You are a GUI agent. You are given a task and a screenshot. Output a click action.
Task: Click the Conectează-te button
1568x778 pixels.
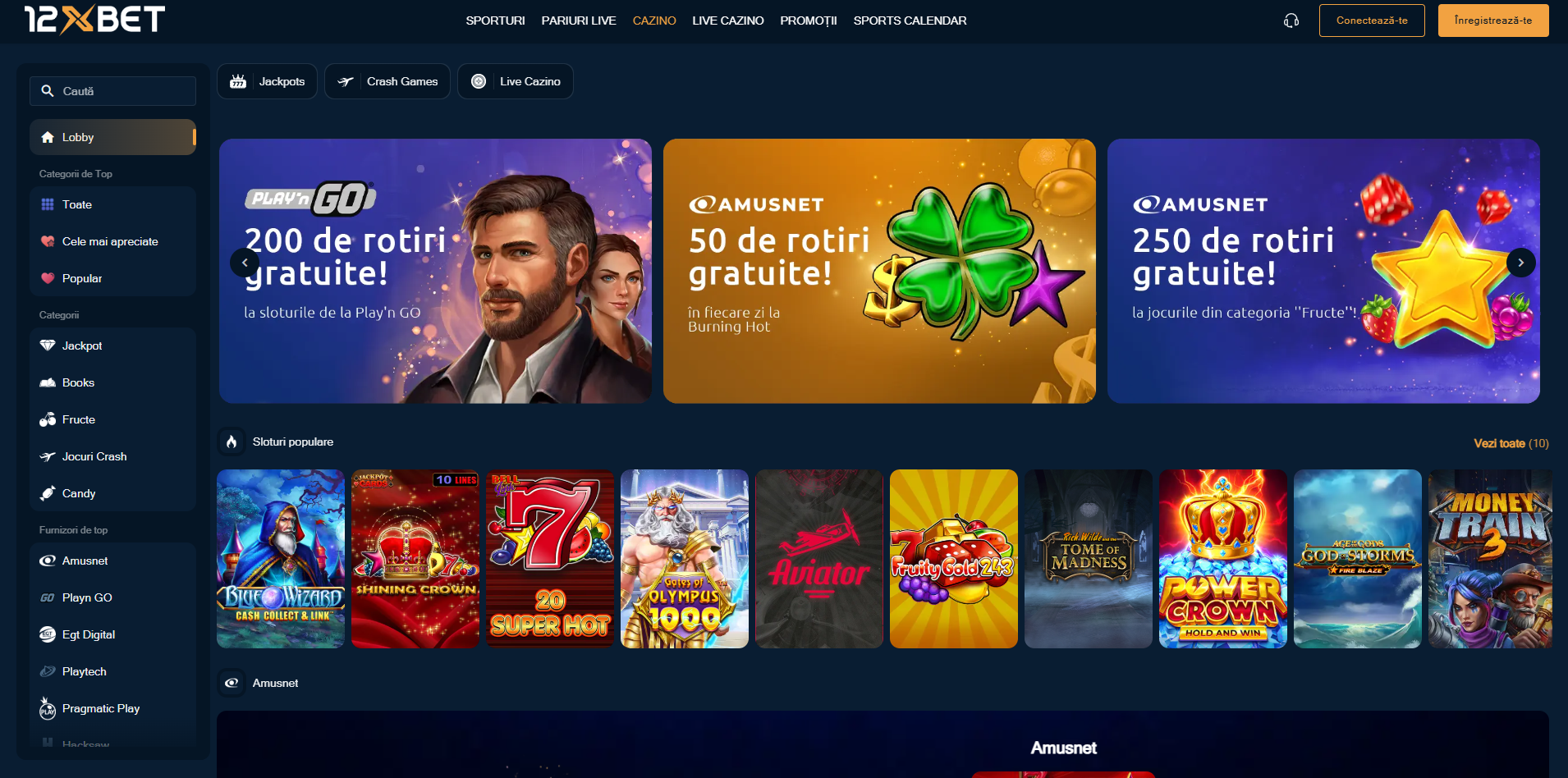[x=1372, y=21]
